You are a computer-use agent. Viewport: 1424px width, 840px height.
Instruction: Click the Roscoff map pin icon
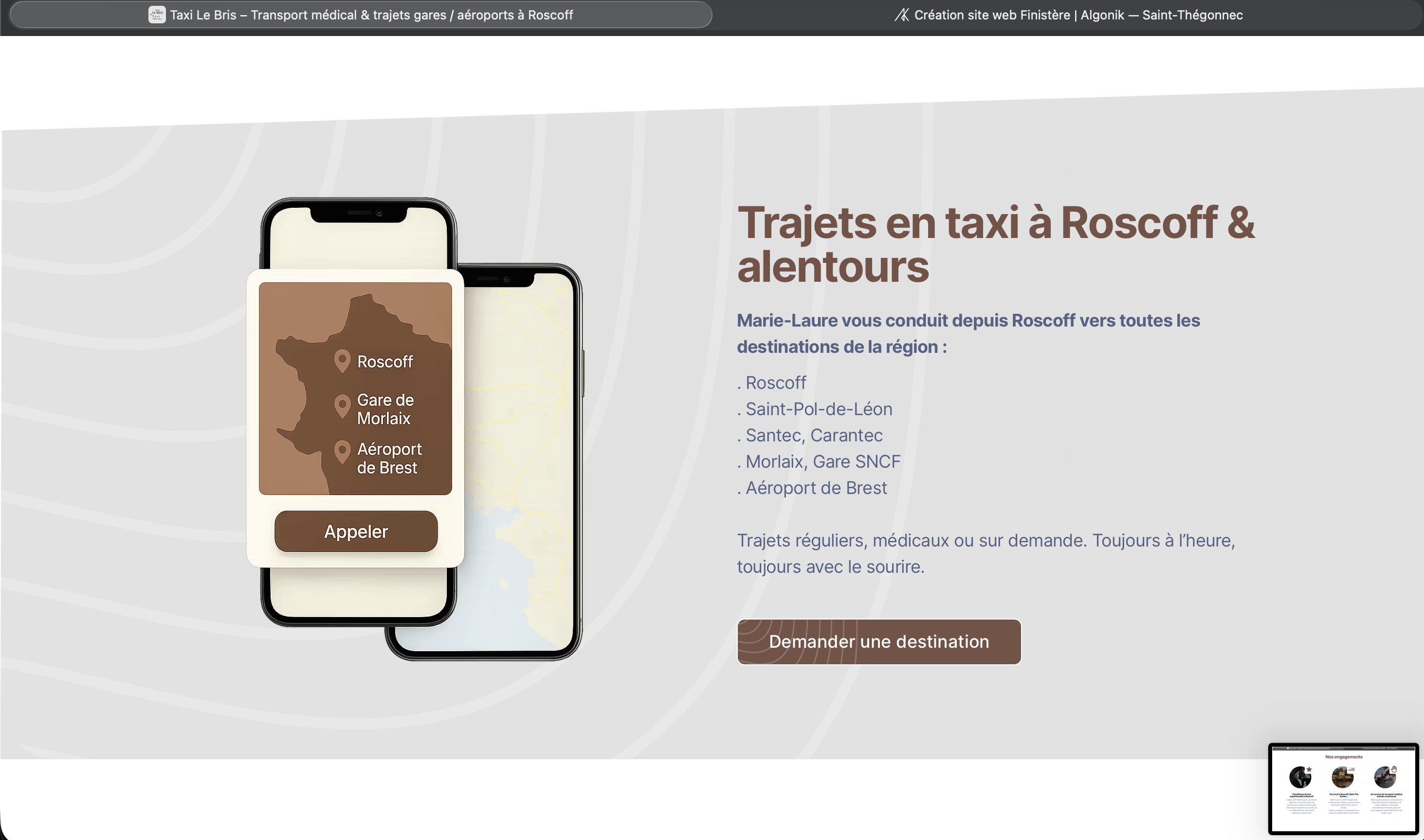pyautogui.click(x=342, y=361)
